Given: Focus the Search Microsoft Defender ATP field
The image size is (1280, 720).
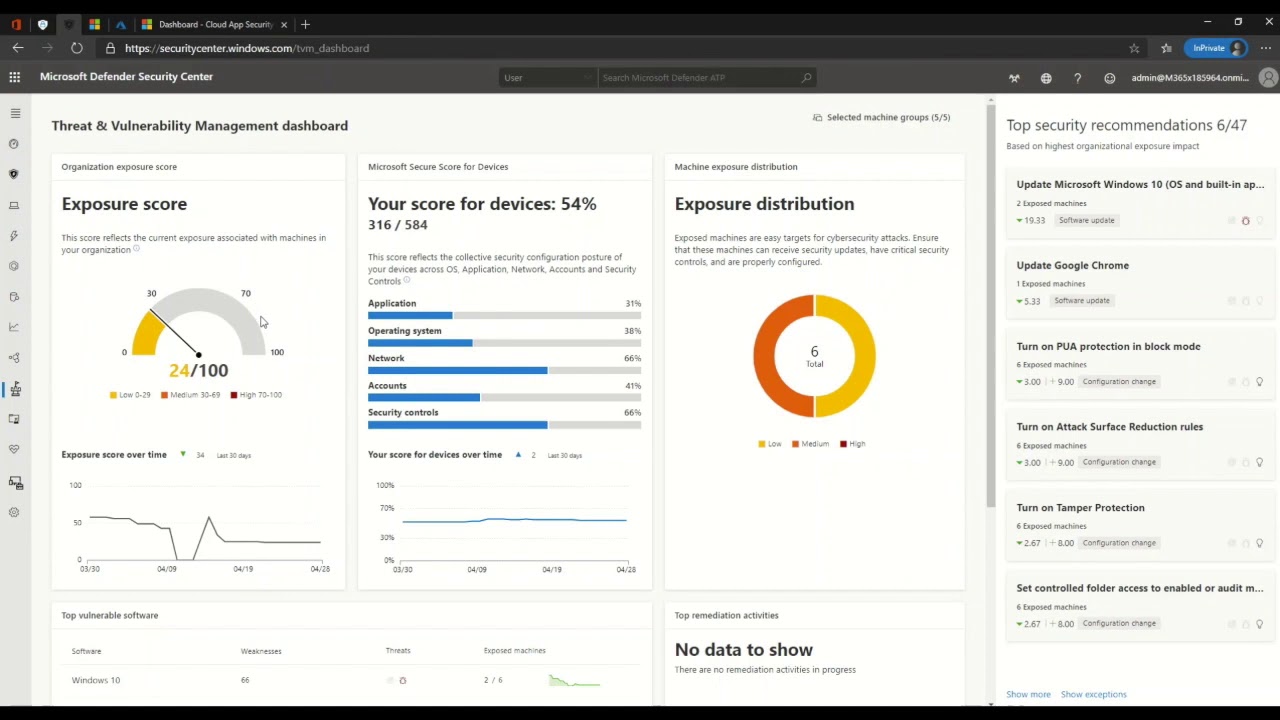Looking at the screenshot, I should 706,78.
